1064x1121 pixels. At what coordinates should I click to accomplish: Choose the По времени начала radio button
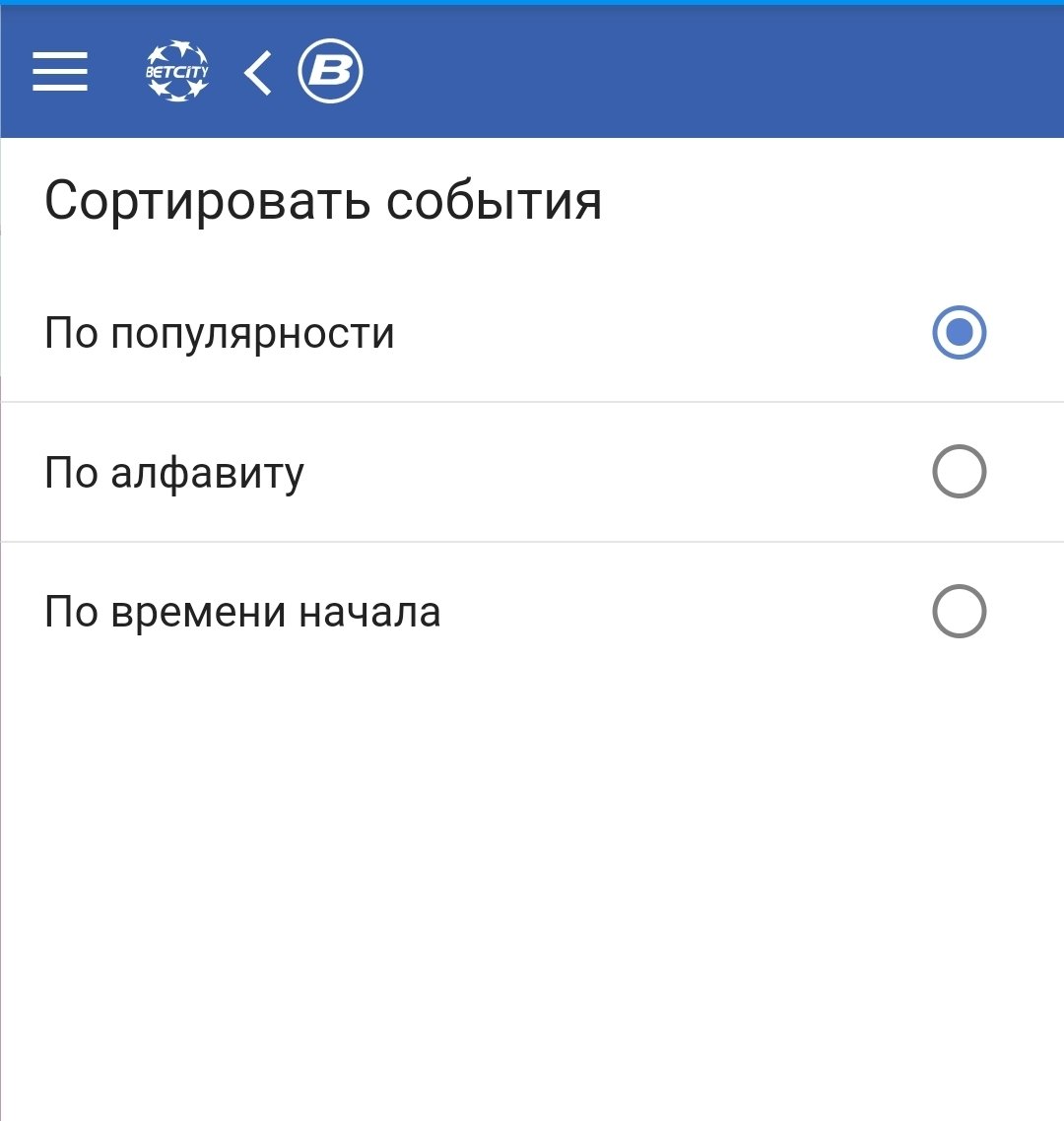coord(959,612)
